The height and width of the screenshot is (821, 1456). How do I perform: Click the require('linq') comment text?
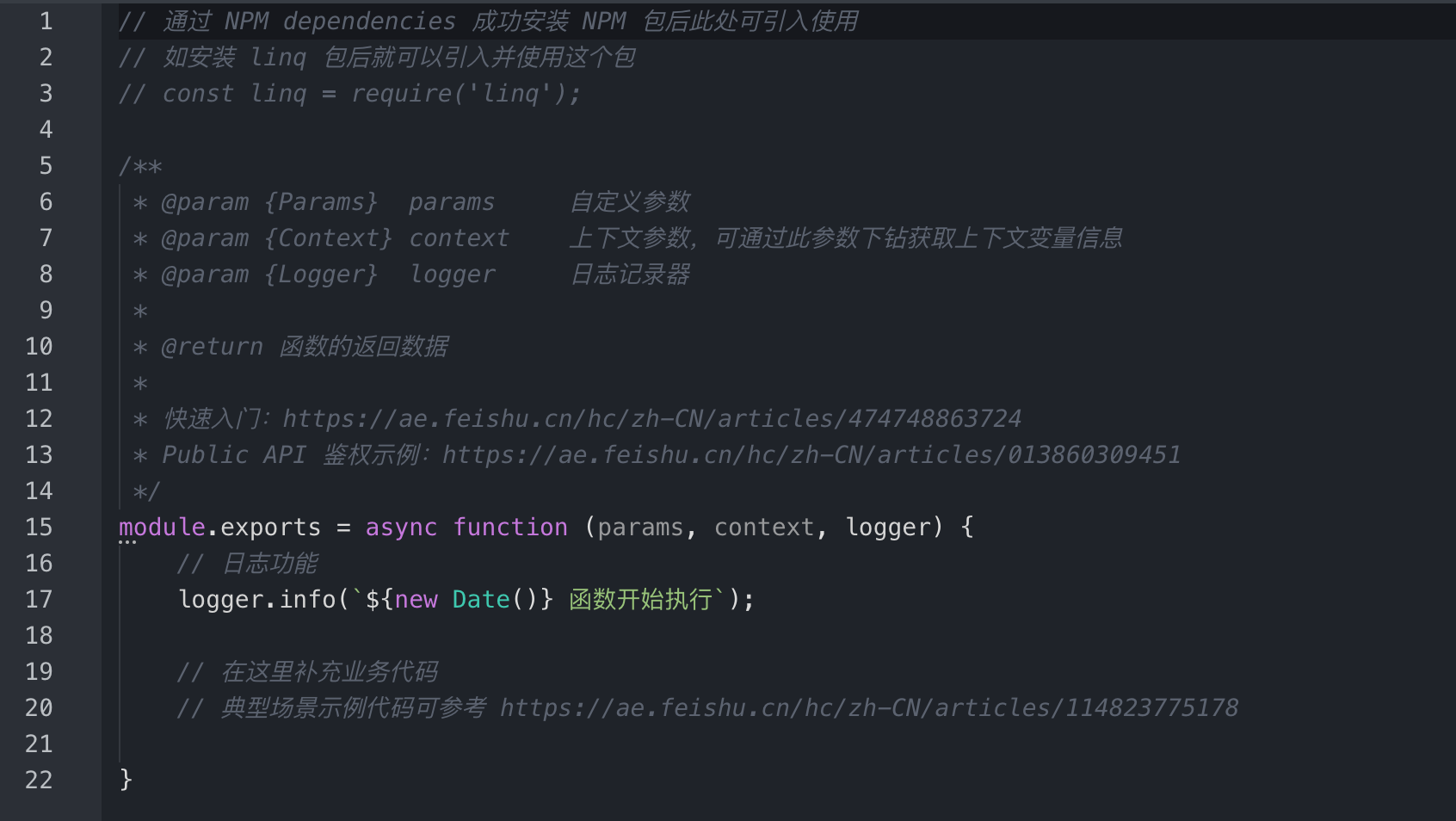point(466,93)
